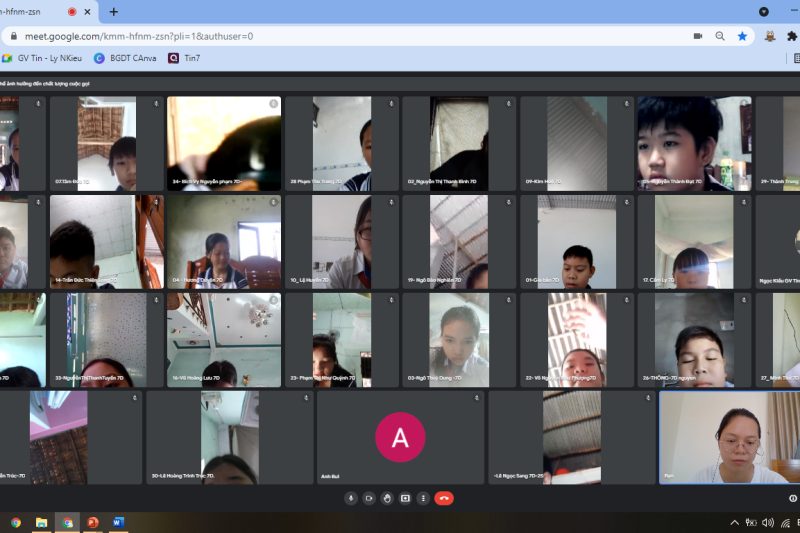Open Chrome extensions puzzle icon
This screenshot has height=533, width=800.
tap(792, 36)
